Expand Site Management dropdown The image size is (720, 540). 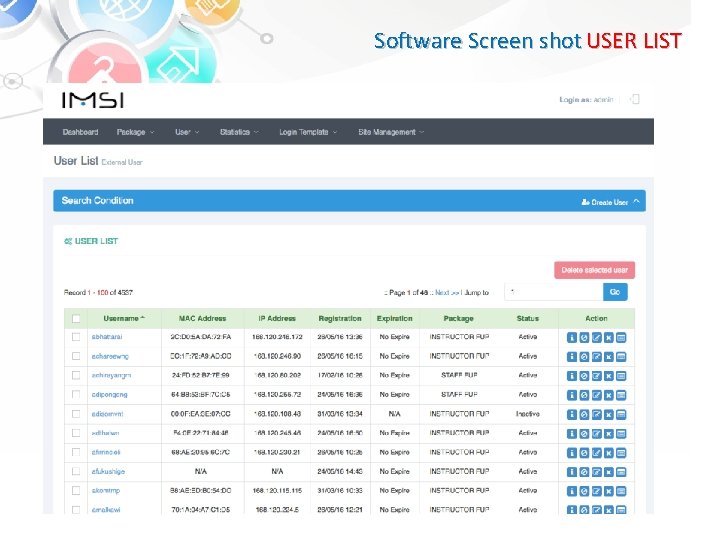point(391,132)
